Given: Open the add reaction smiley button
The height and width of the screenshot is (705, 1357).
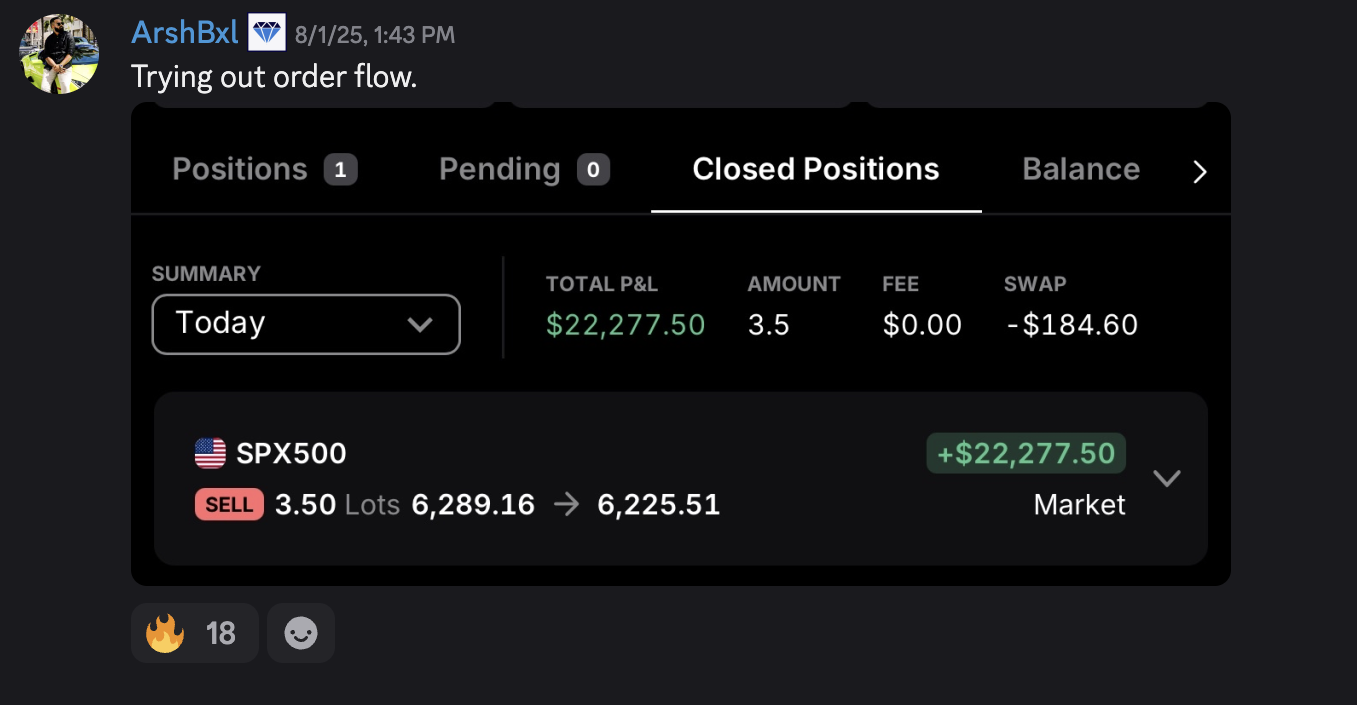Looking at the screenshot, I should tap(300, 633).
